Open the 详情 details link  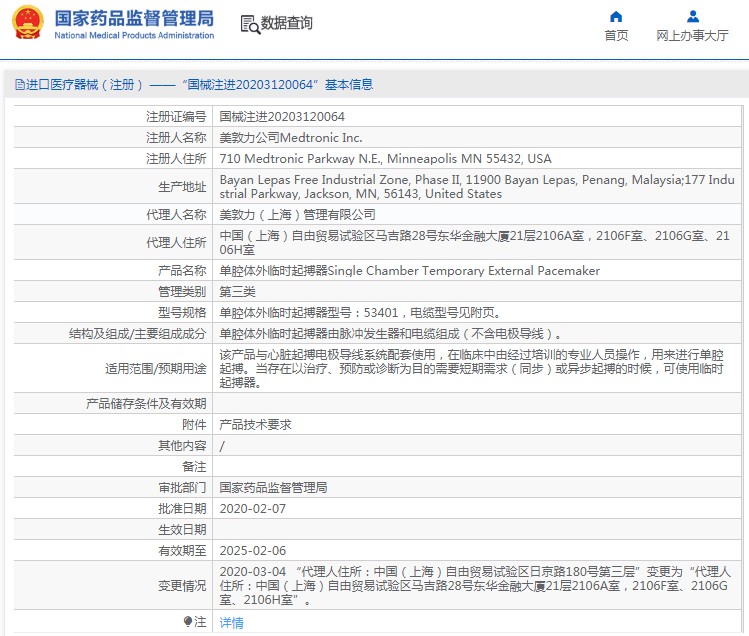click(231, 622)
